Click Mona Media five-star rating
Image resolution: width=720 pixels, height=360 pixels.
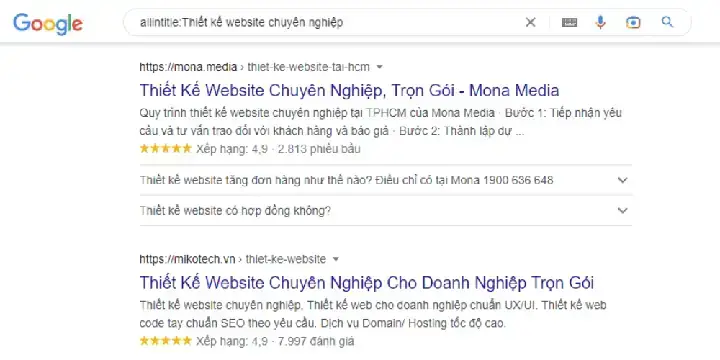click(x=166, y=148)
